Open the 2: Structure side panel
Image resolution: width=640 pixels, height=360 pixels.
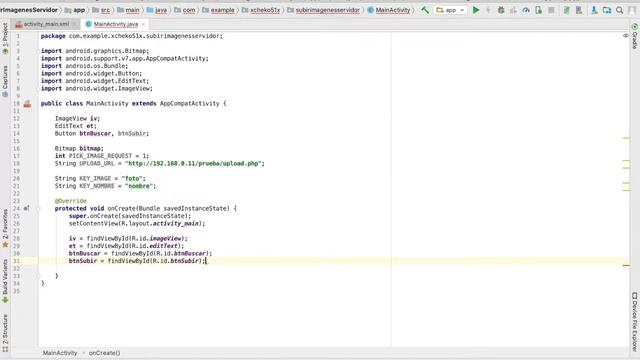pyautogui.click(x=5, y=333)
